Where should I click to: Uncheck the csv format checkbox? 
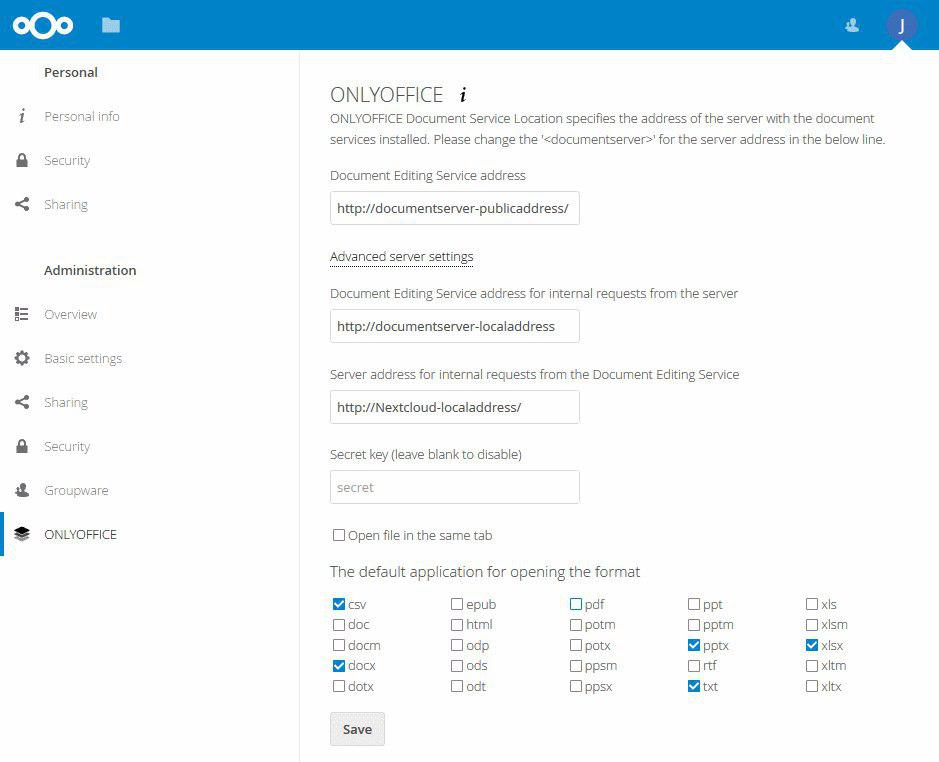point(339,604)
